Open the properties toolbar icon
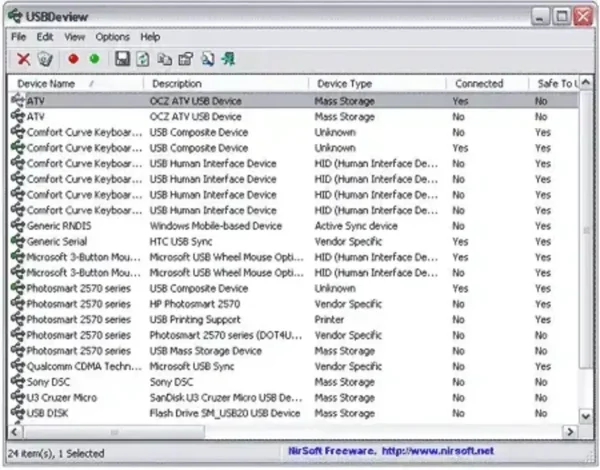Screen dimensions: 600x470 click(186, 59)
